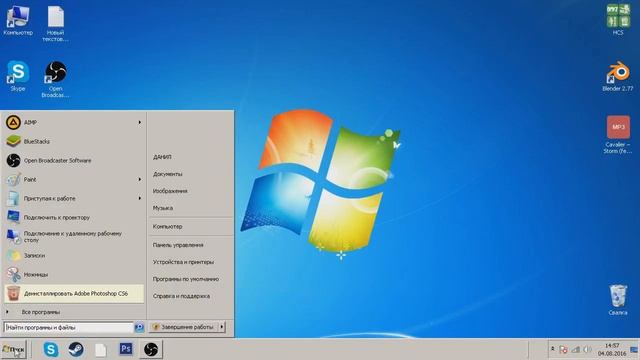Launch Записки sticky notes
The height and width of the screenshot is (360, 640).
point(74,256)
